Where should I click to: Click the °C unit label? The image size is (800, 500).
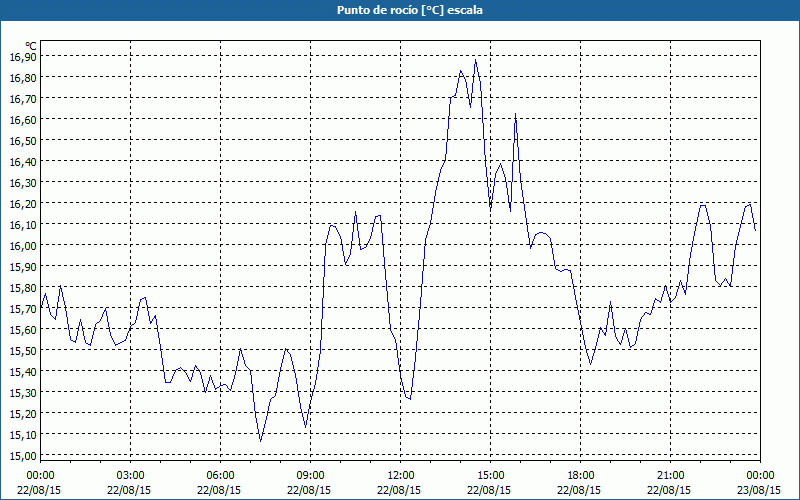(31, 46)
